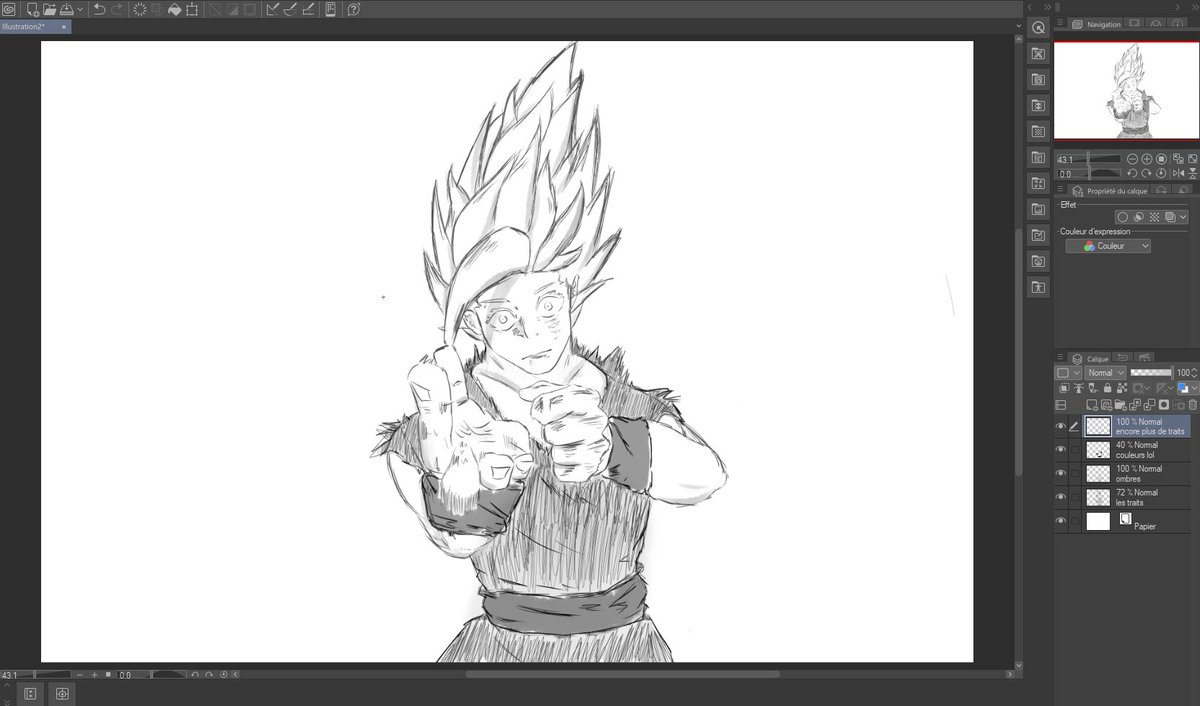Click the Navigator thumbnail preview
Screen dimensions: 1200x706
tap(1126, 91)
